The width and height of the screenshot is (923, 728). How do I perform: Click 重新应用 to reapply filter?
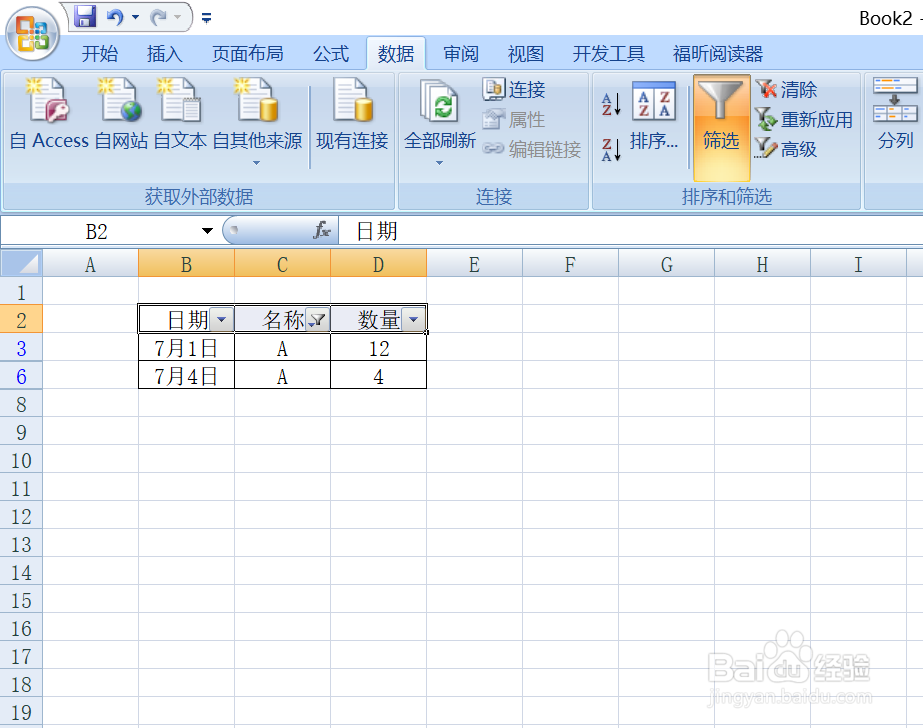coord(804,119)
